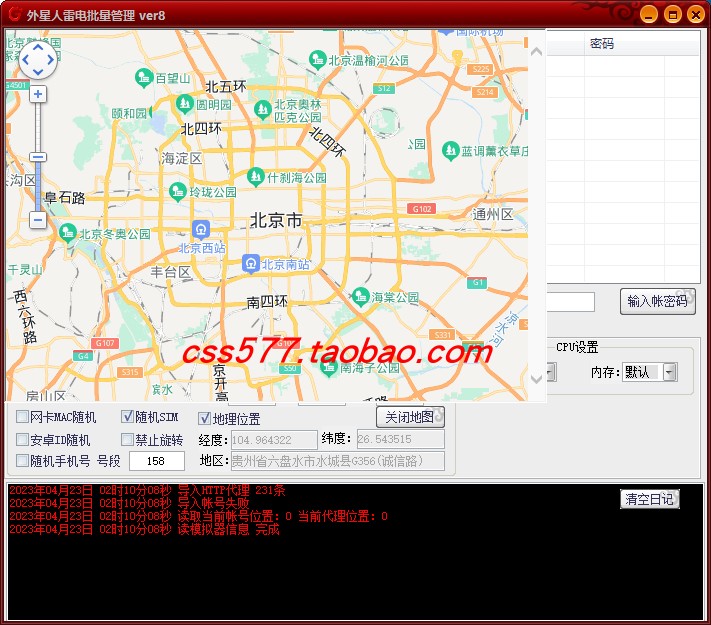This screenshot has width=711, height=625.
Task: Select the 北京温榆河公园 marker icon
Action: click(317, 59)
